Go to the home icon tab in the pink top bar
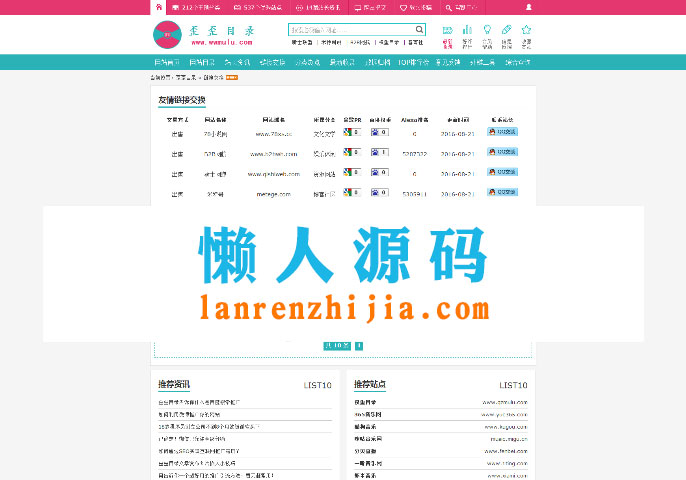 click(x=158, y=7)
